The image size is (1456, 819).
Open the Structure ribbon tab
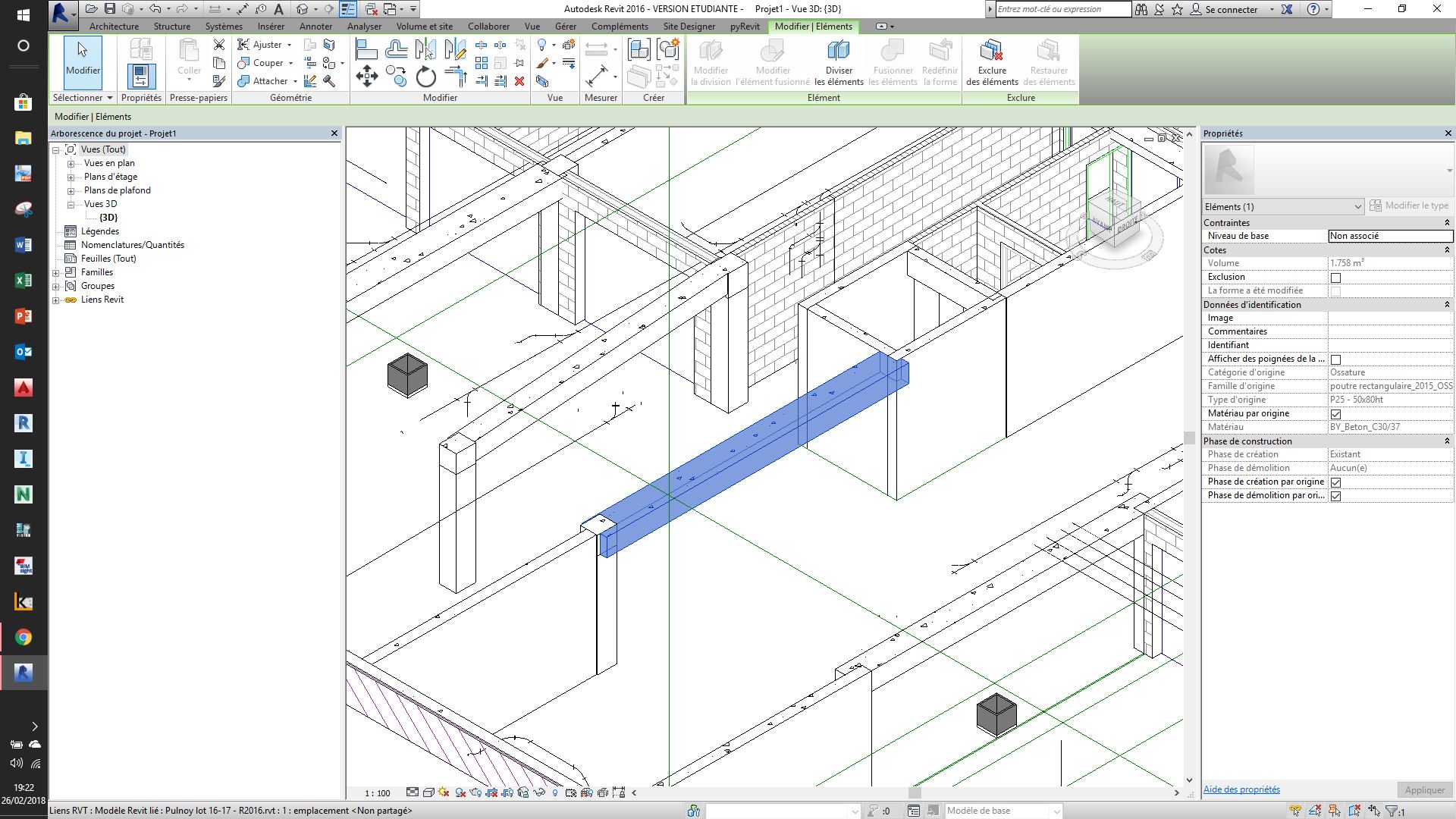[172, 27]
